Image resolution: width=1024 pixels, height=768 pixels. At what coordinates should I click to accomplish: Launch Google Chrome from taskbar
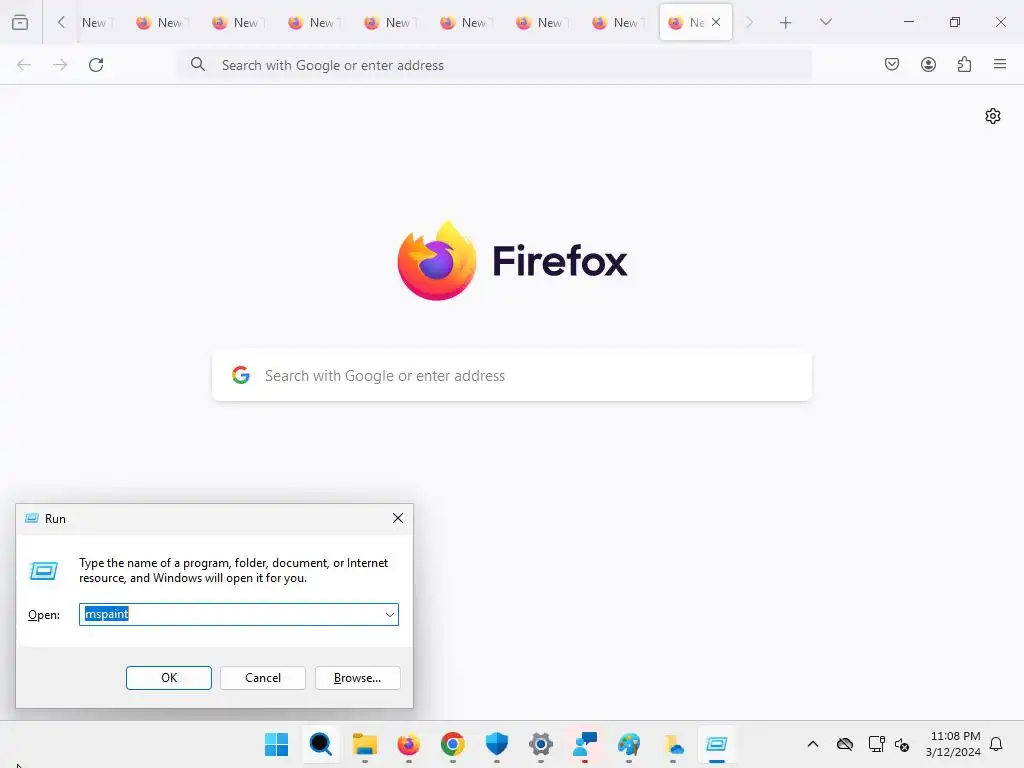coord(453,744)
